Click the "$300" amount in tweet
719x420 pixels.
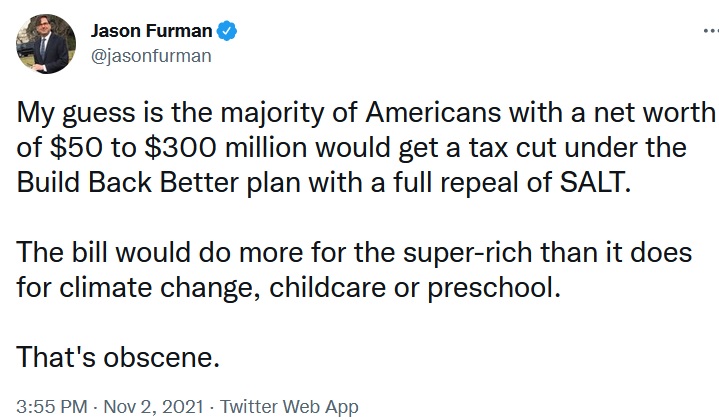(180, 148)
